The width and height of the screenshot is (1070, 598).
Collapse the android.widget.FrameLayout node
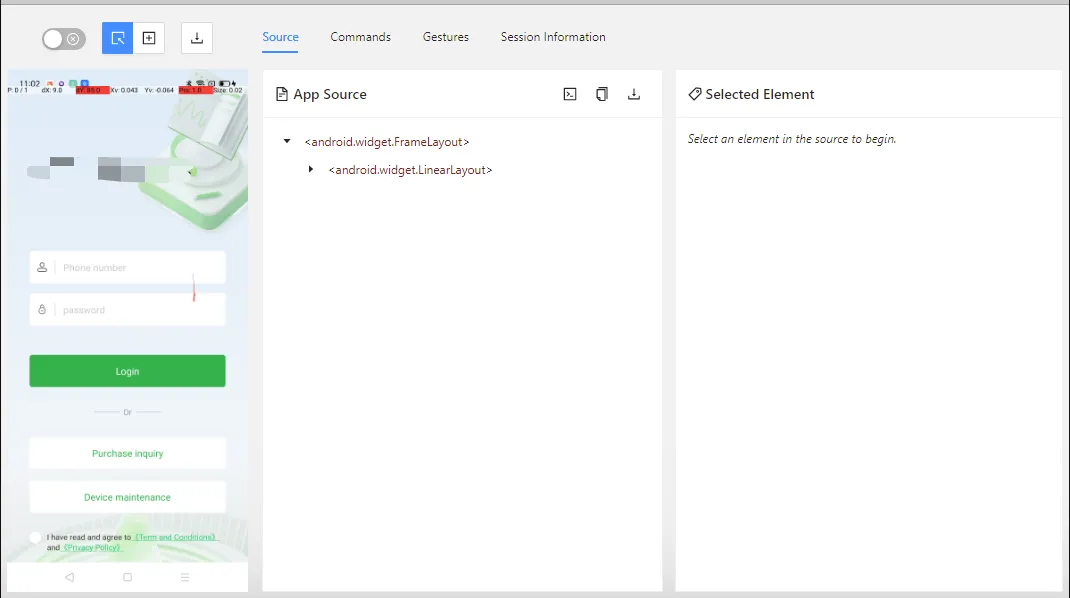pos(288,142)
